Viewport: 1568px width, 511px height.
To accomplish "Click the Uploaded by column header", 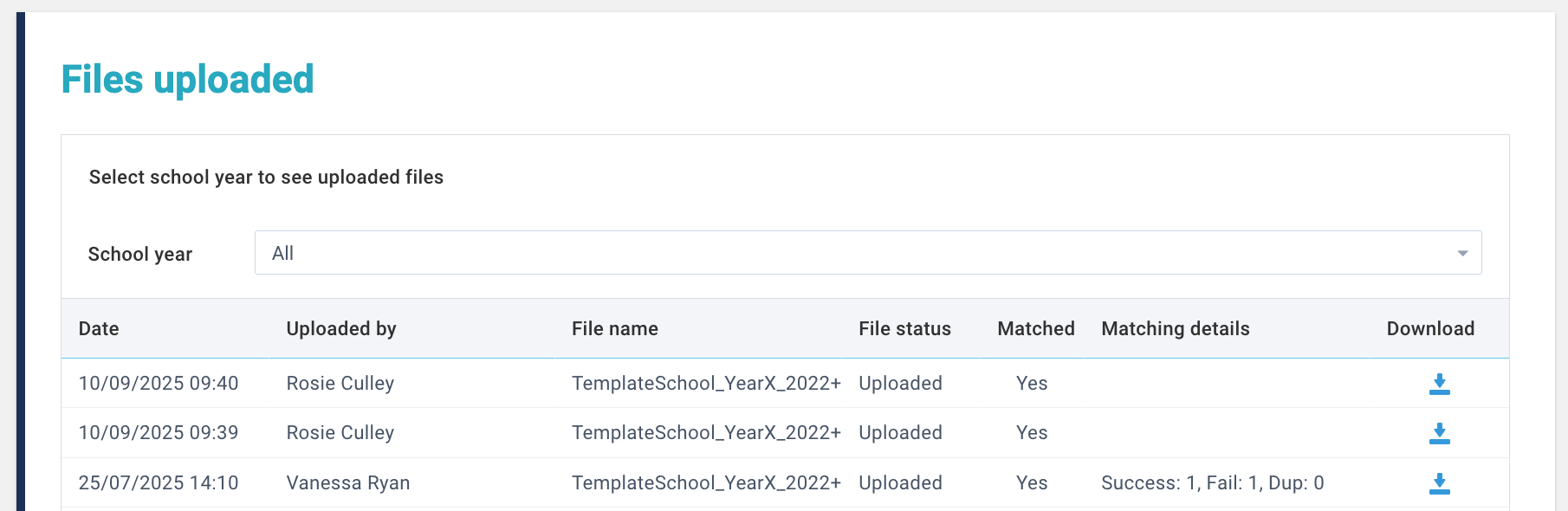I will click(x=341, y=329).
